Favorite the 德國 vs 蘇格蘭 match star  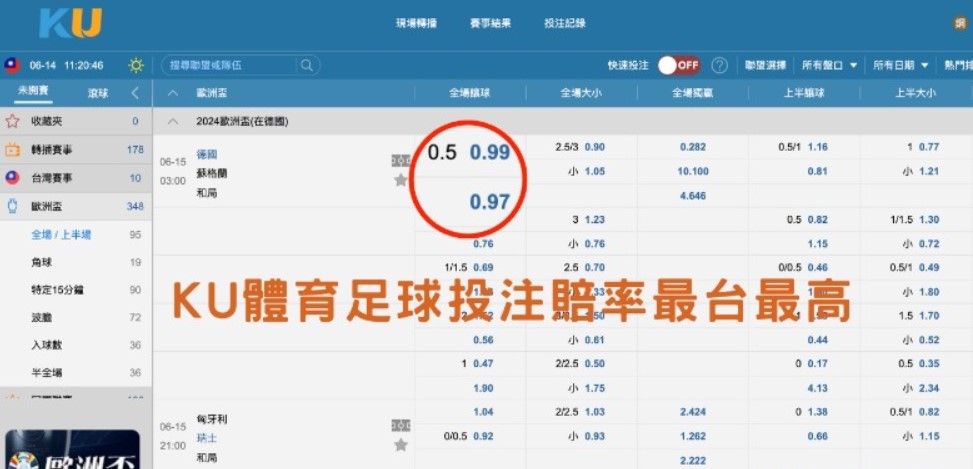(x=401, y=180)
